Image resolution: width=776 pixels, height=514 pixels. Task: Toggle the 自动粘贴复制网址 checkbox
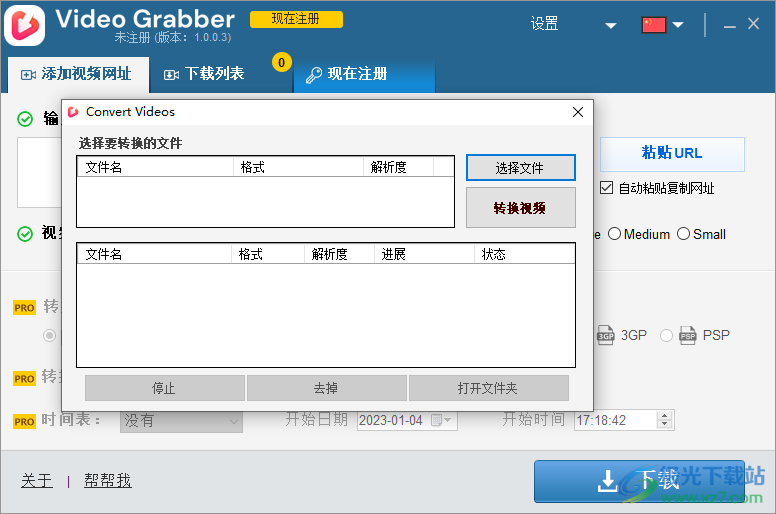click(606, 188)
